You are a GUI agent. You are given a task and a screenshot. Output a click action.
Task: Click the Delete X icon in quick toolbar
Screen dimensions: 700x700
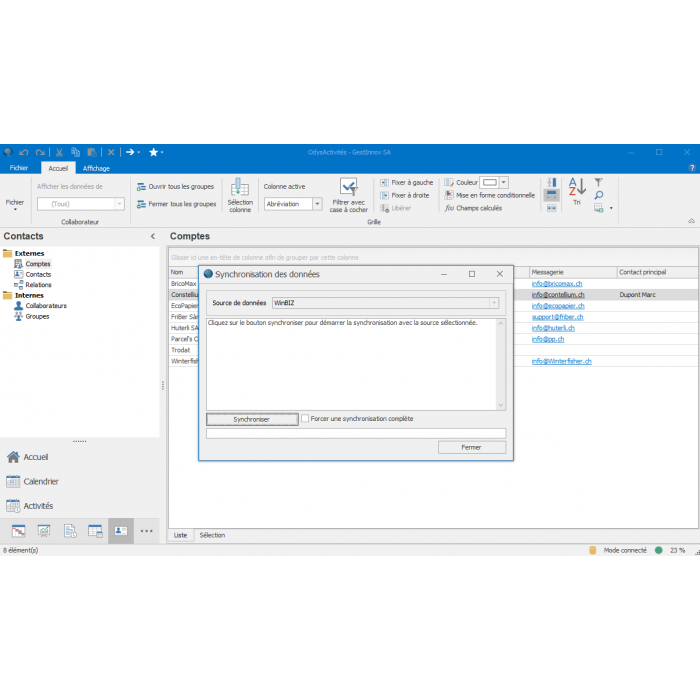[x=111, y=152]
